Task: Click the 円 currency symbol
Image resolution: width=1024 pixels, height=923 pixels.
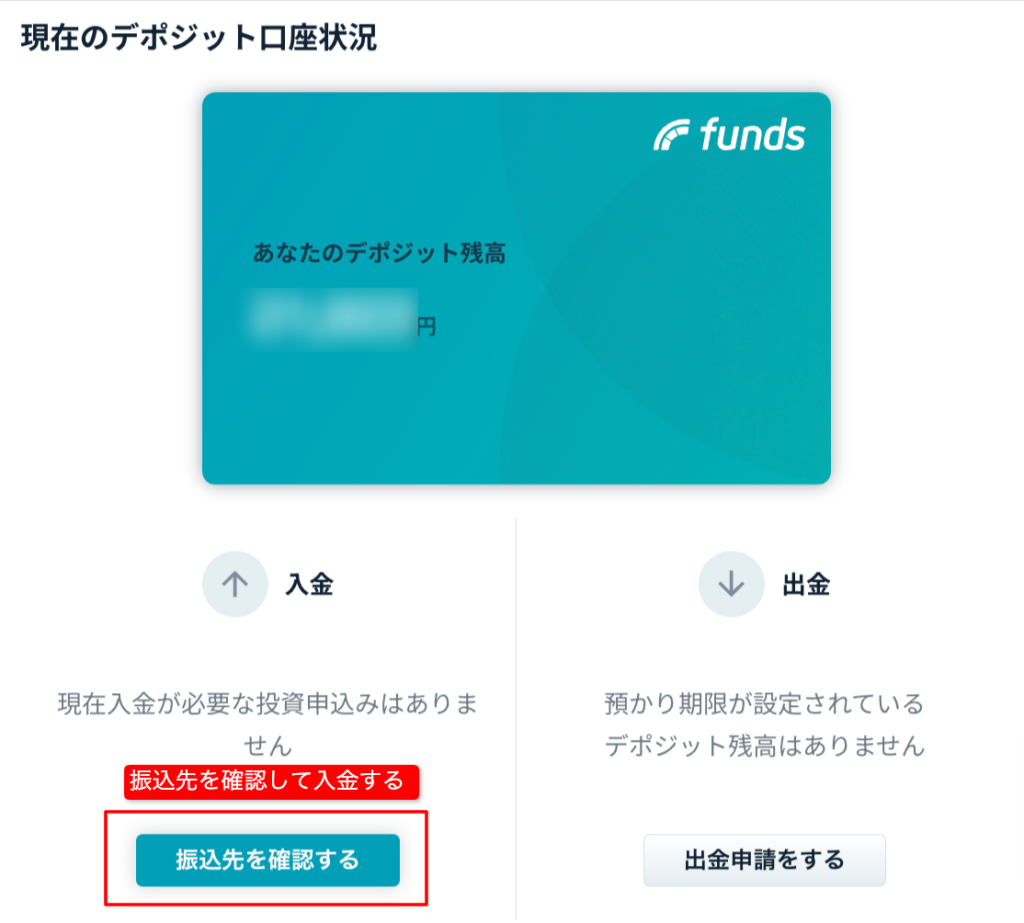Action: 427,326
